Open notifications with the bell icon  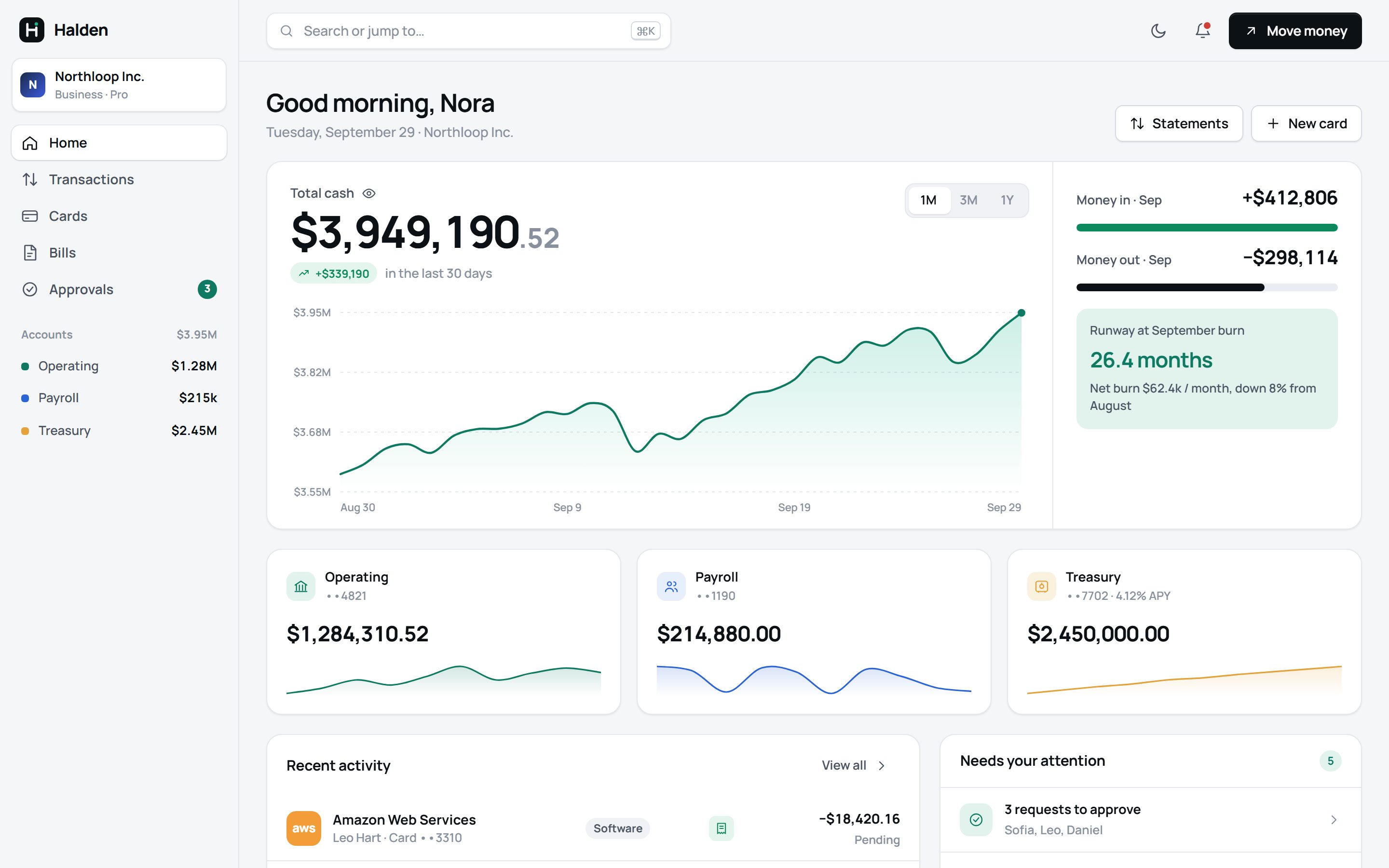[x=1202, y=31]
